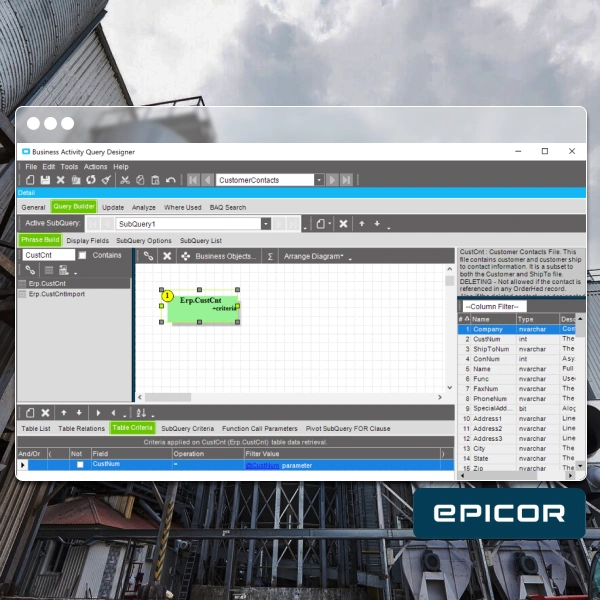600x600 pixels.
Task: Click the Sigma group-by icon
Action: pyautogui.click(x=270, y=256)
